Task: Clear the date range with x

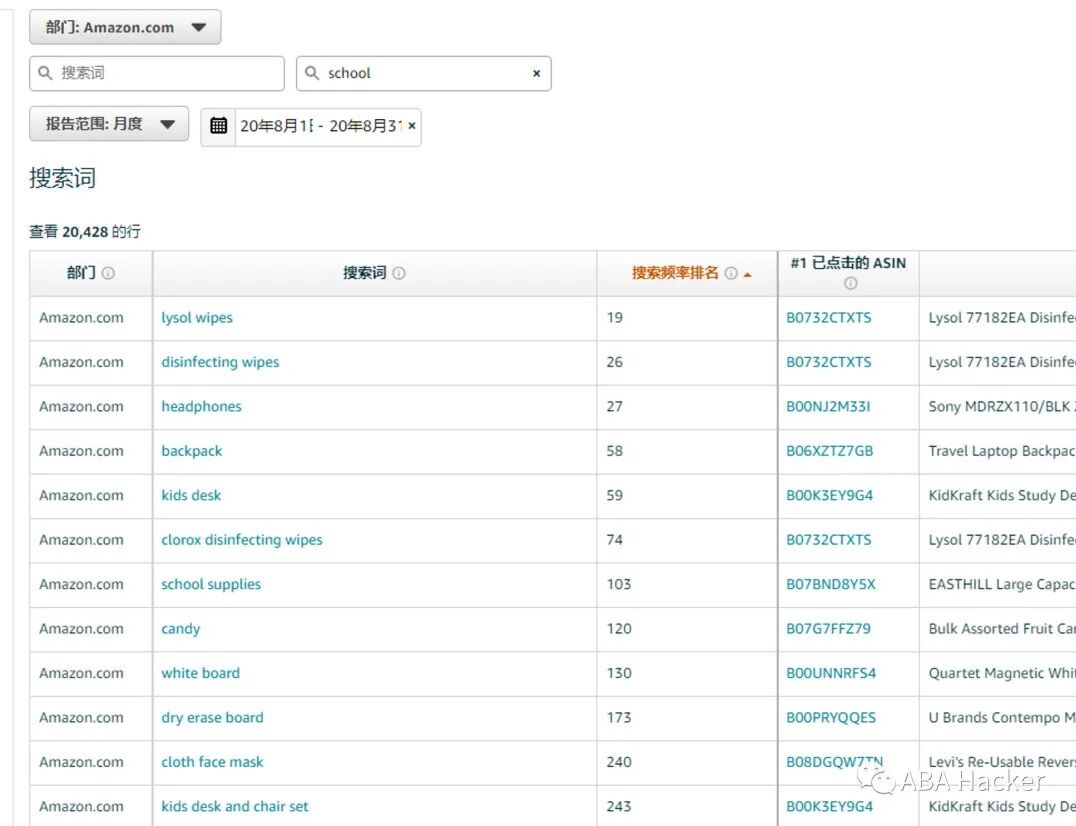Action: pos(412,126)
